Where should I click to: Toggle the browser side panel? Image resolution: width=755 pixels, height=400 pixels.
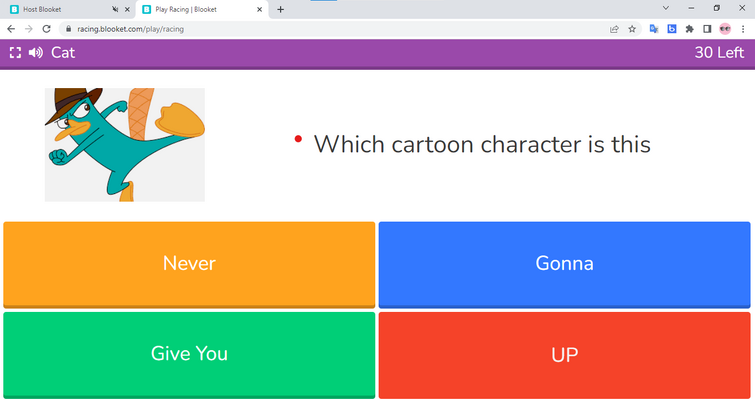point(707,29)
